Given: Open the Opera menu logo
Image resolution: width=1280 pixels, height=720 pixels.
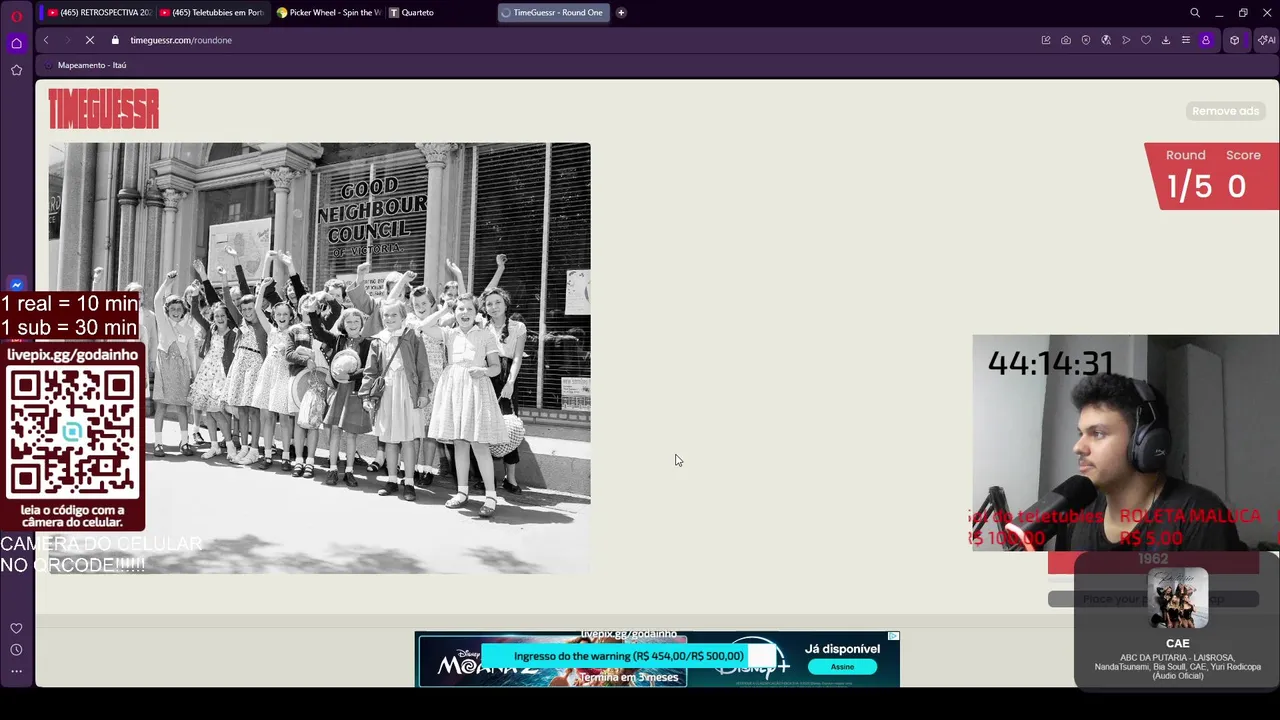Looking at the screenshot, I should [16, 16].
